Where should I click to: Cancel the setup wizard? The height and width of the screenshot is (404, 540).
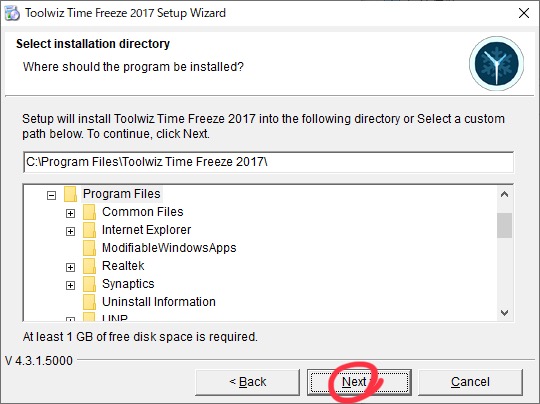(470, 382)
